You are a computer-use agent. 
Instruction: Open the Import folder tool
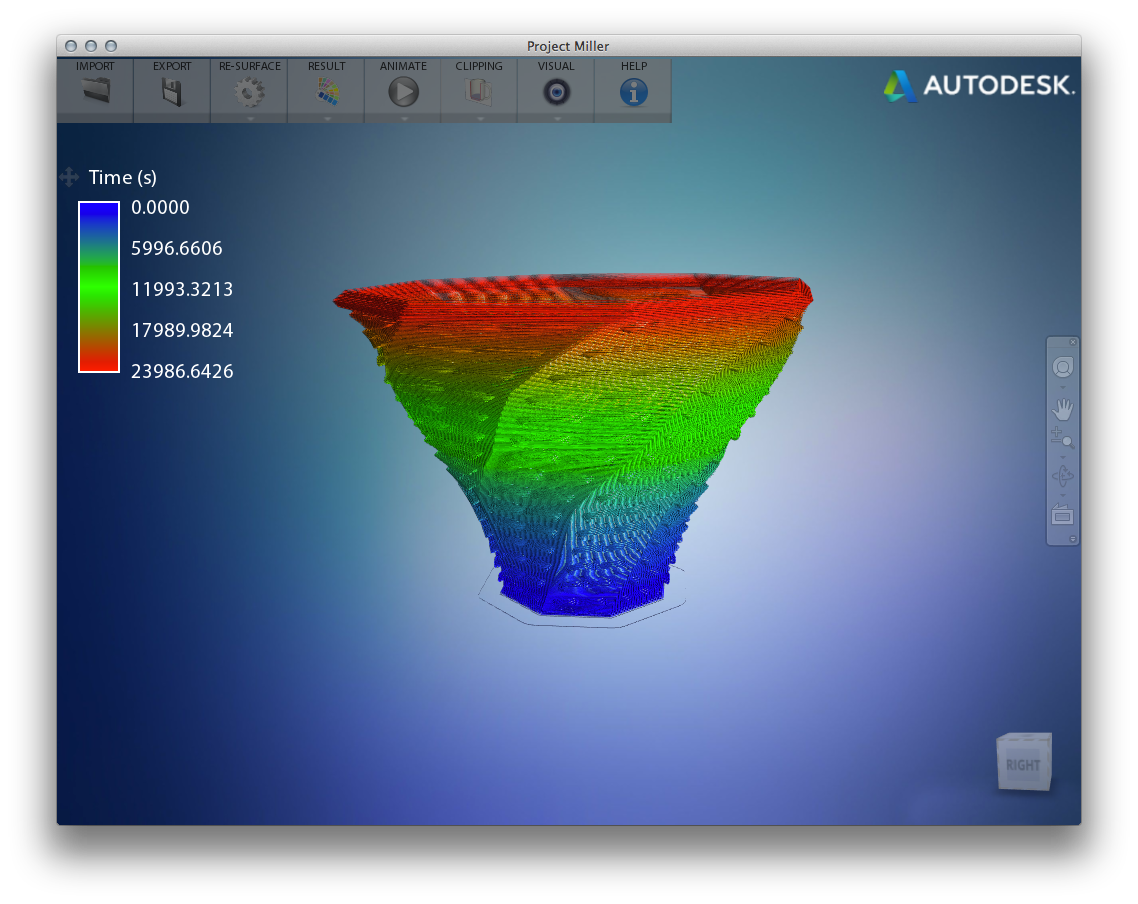(x=95, y=92)
